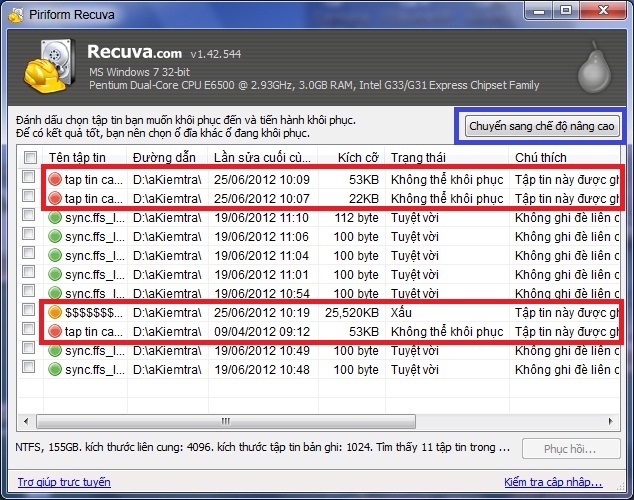Screen dimensions: 634x500
Task: Sort by the Kích cỡ column header
Action: point(351,157)
